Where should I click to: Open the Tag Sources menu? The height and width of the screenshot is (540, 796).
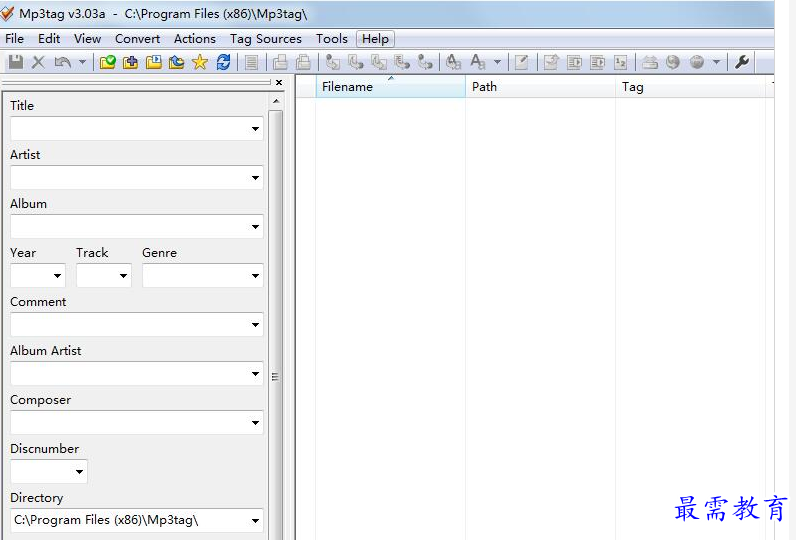[x=266, y=39]
